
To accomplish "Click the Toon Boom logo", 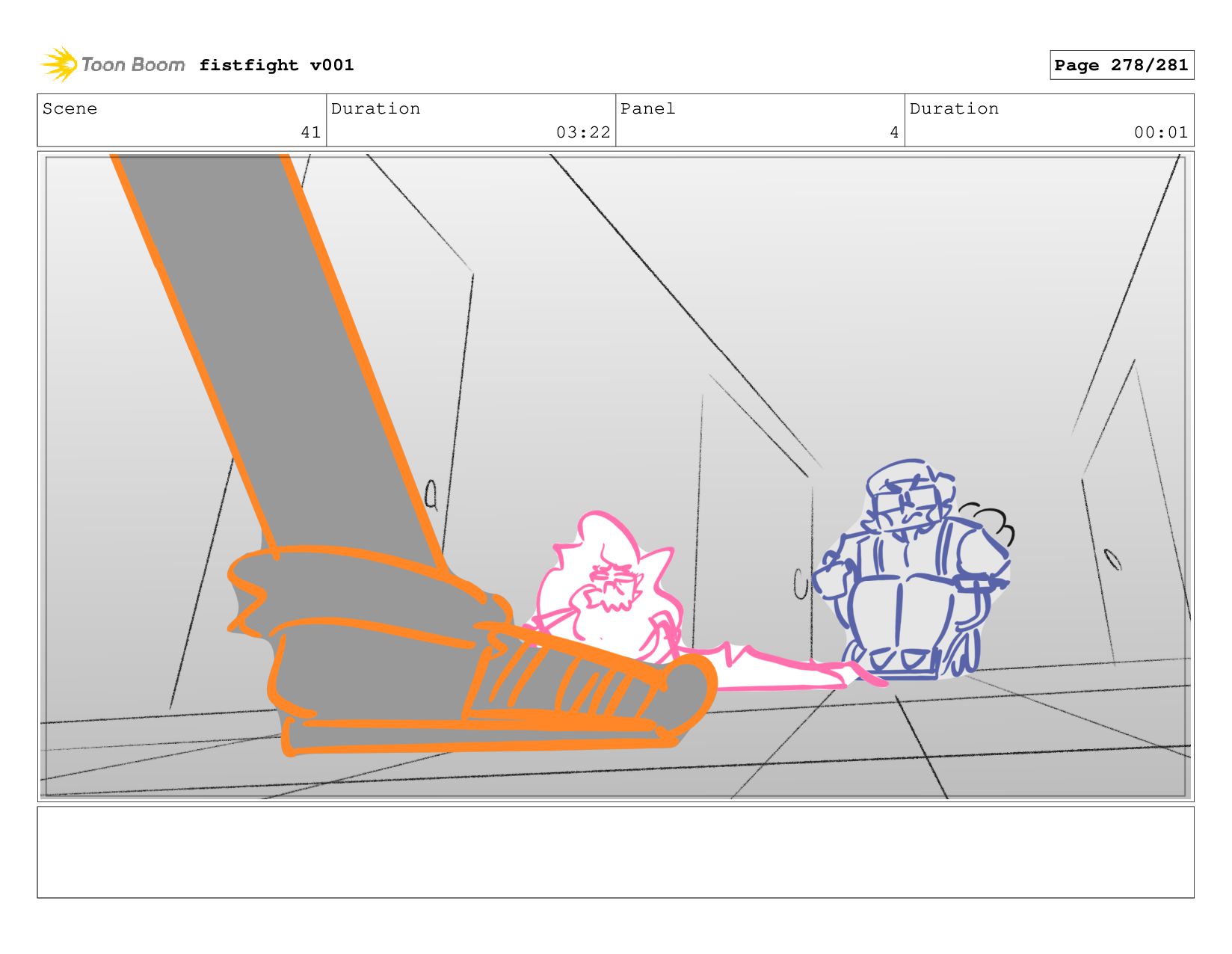I will point(112,64).
